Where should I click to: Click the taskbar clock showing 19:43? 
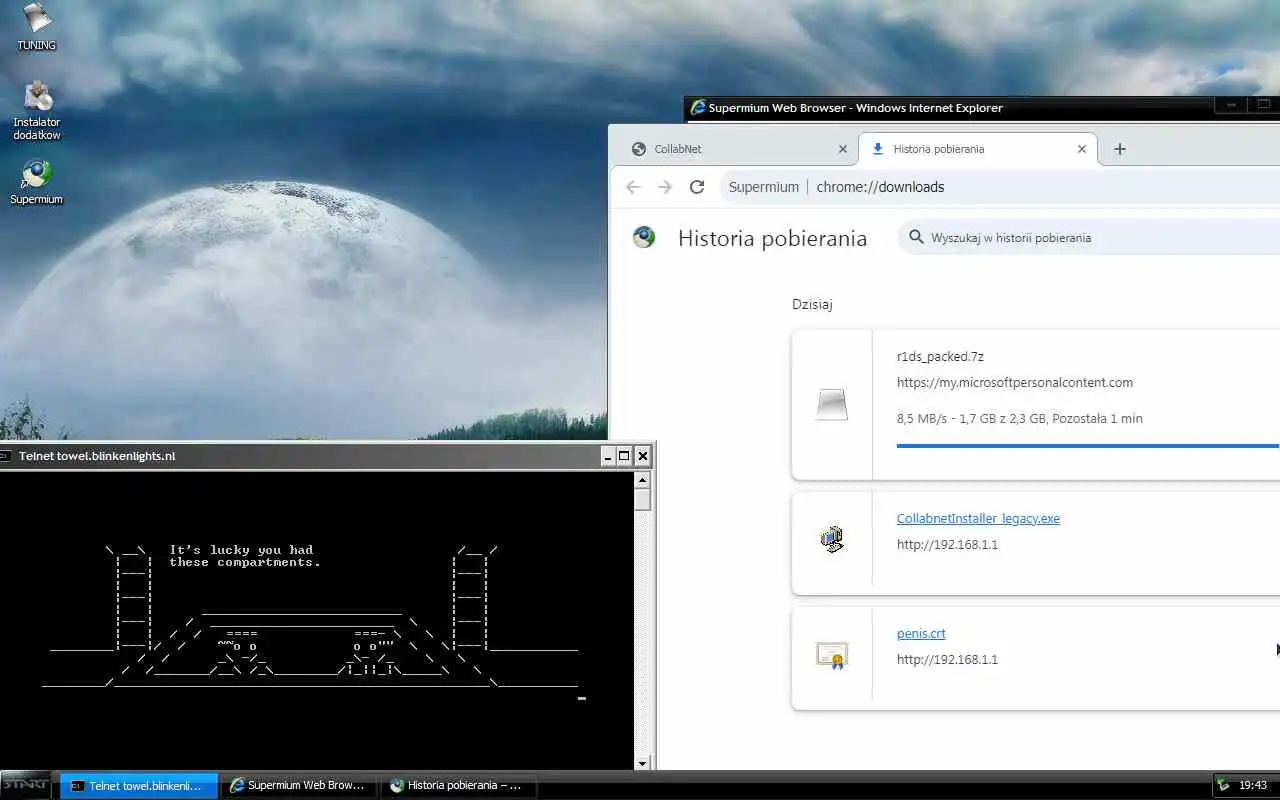point(1253,786)
